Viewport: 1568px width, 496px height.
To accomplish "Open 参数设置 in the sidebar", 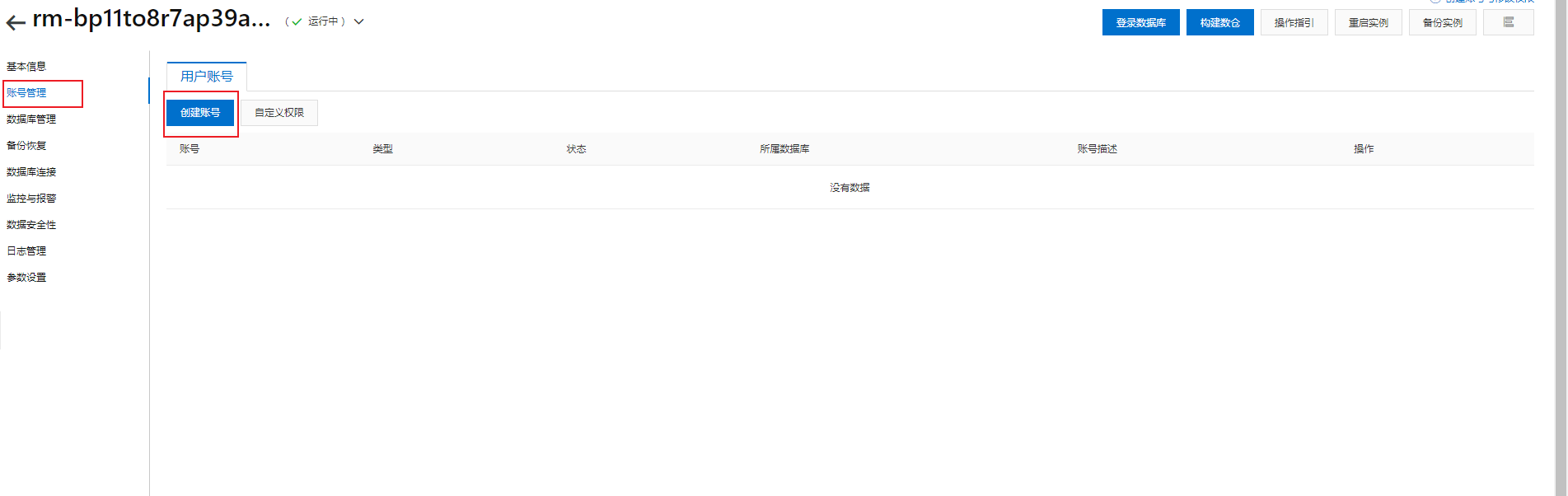I will [x=26, y=278].
